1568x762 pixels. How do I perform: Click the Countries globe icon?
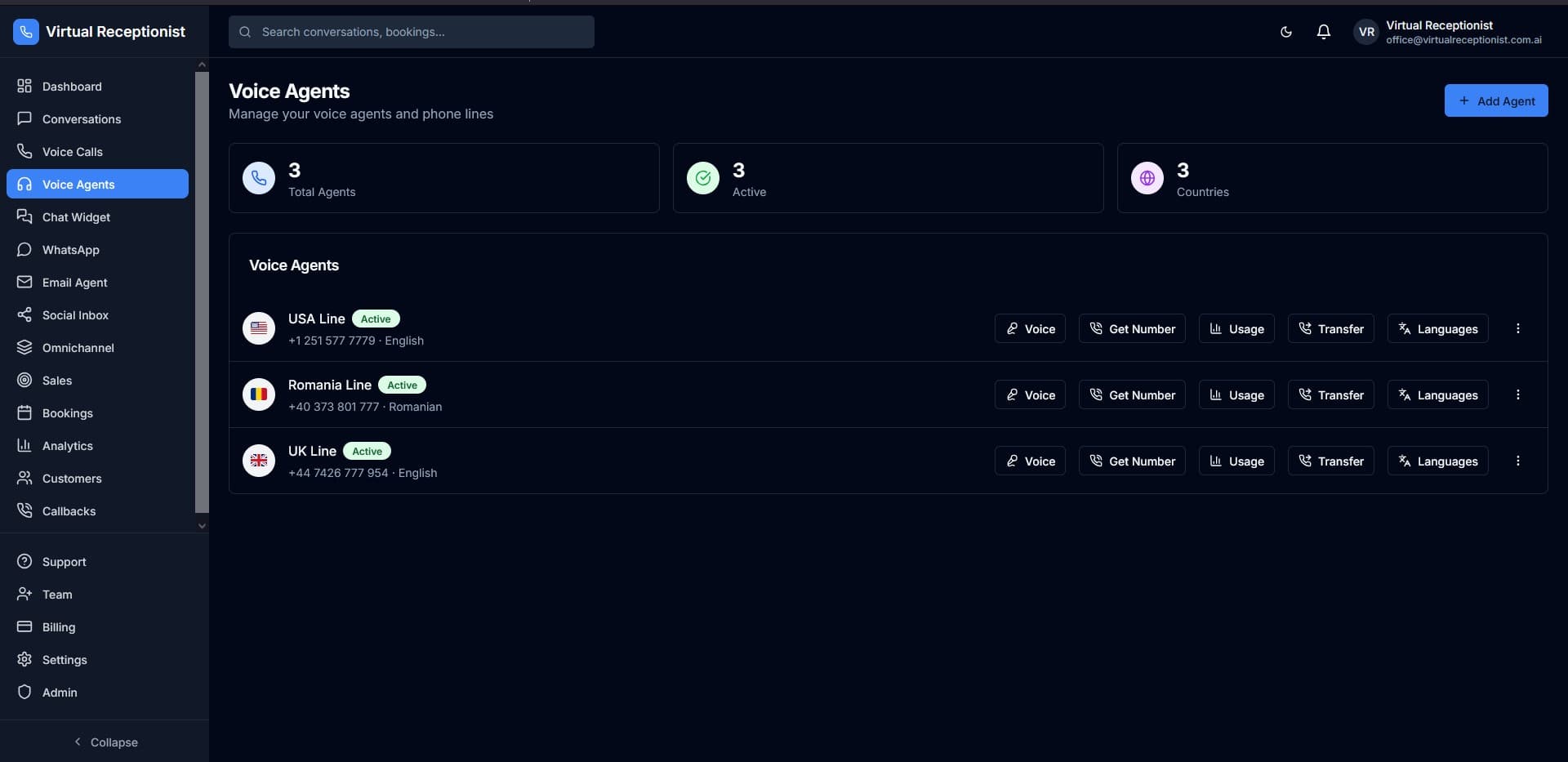click(x=1147, y=178)
